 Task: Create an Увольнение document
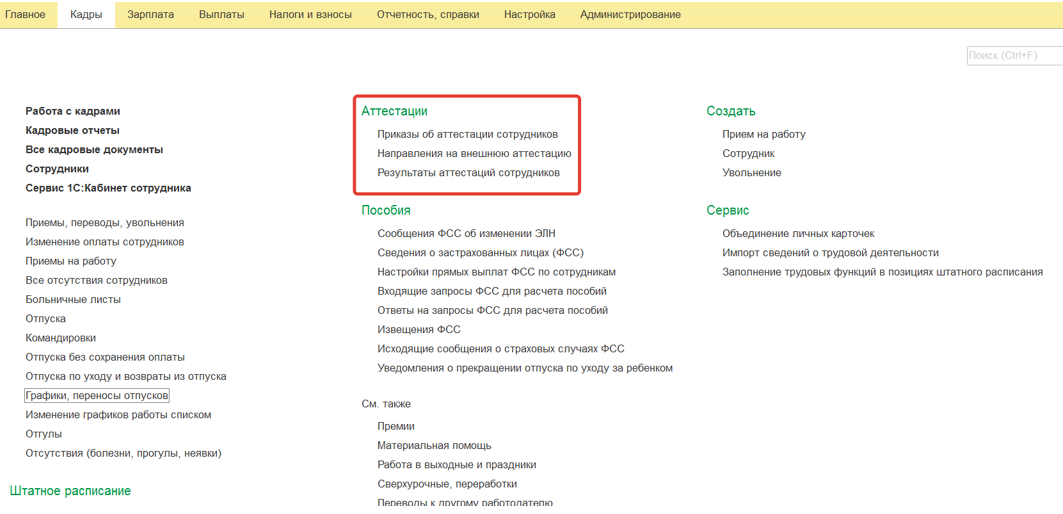point(751,173)
